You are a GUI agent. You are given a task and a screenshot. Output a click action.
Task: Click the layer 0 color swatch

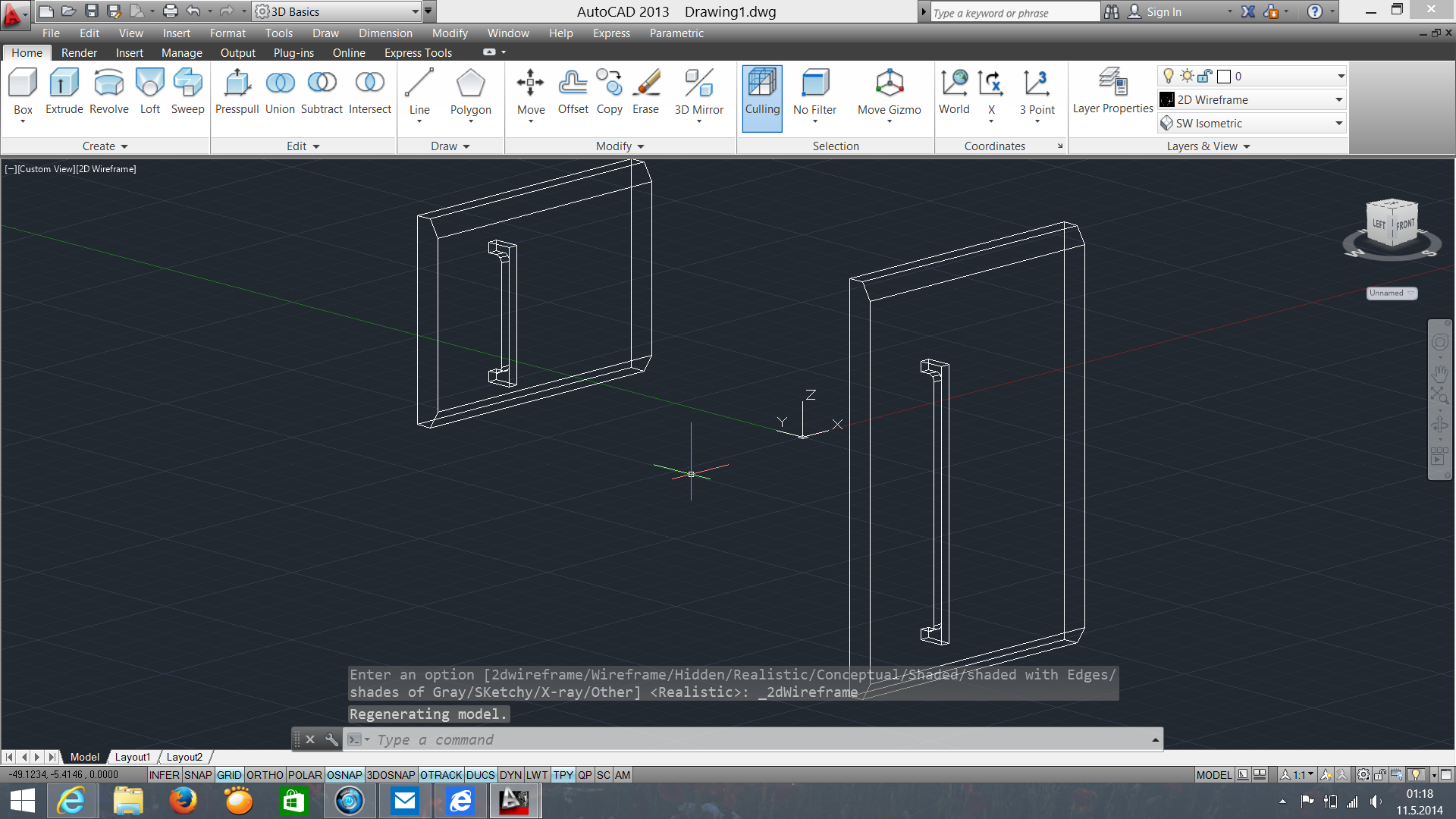point(1223,77)
